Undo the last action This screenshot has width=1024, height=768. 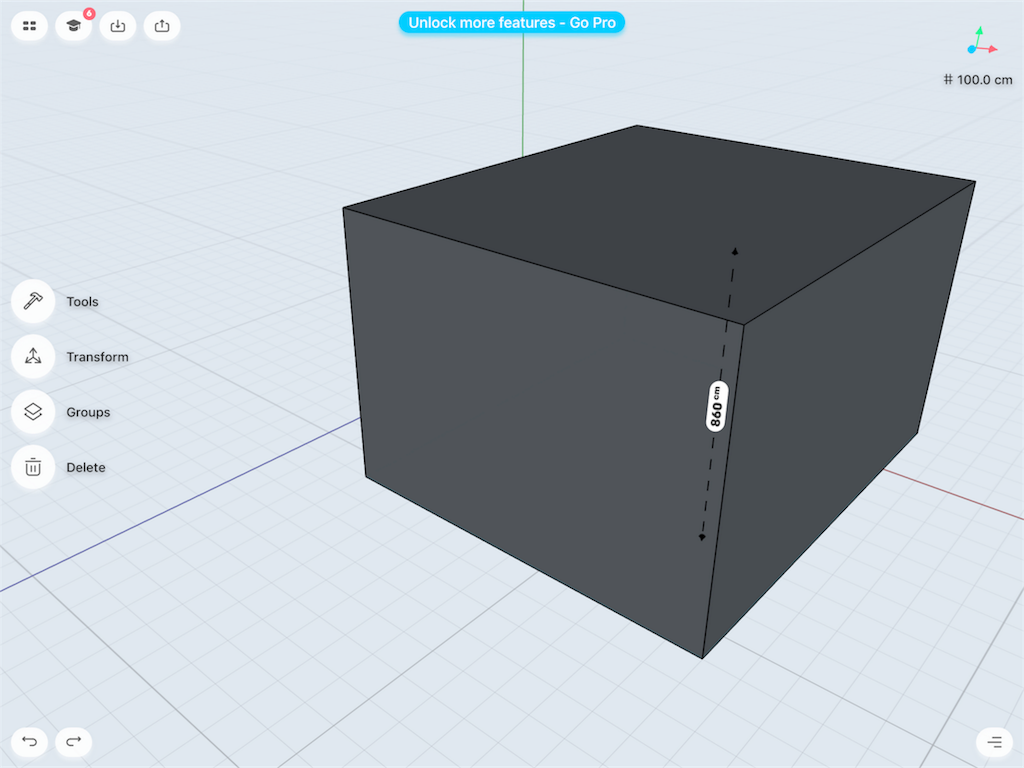click(x=29, y=741)
